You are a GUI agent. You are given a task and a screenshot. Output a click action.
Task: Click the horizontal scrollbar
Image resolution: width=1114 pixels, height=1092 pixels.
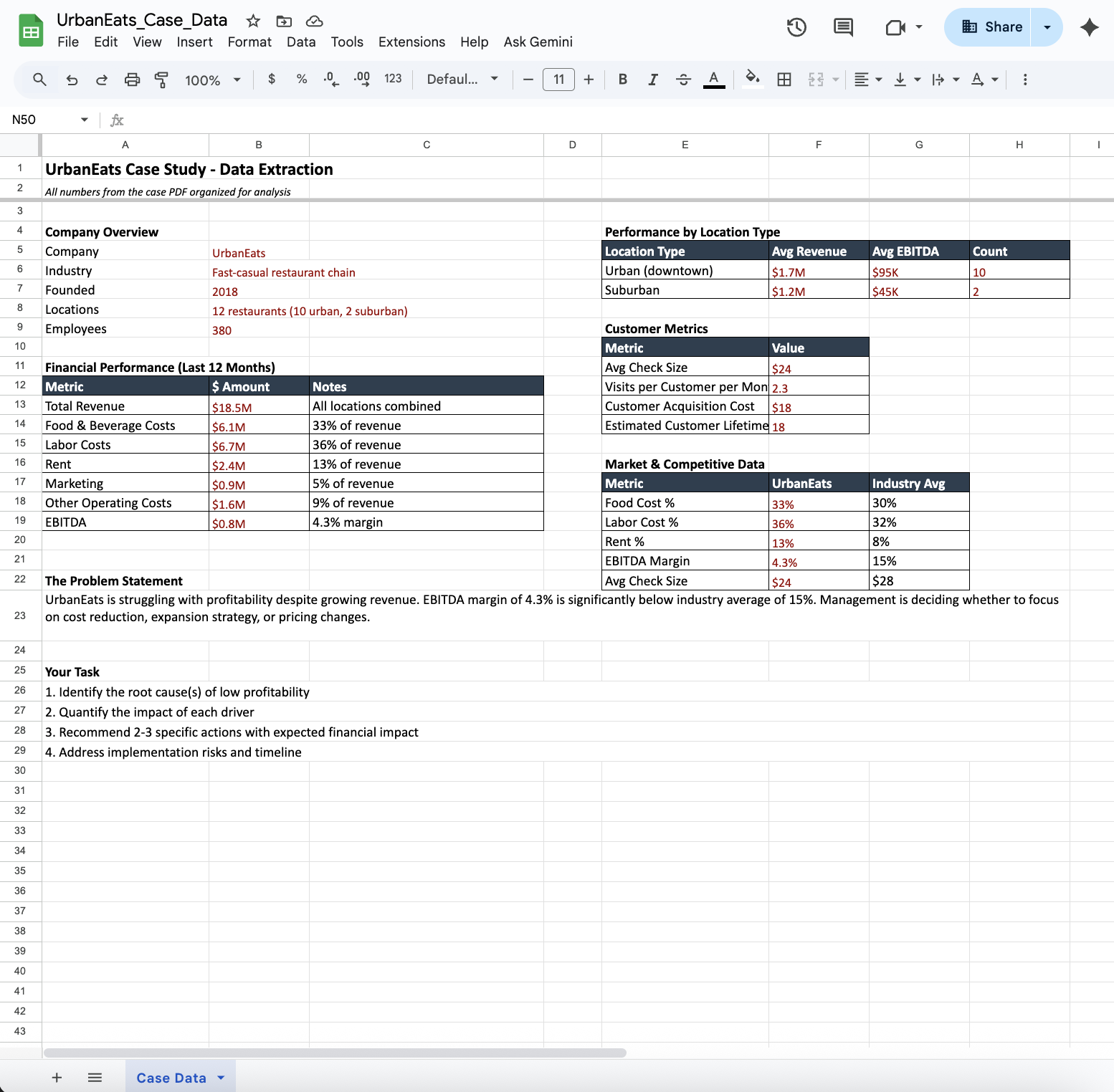click(x=335, y=1053)
